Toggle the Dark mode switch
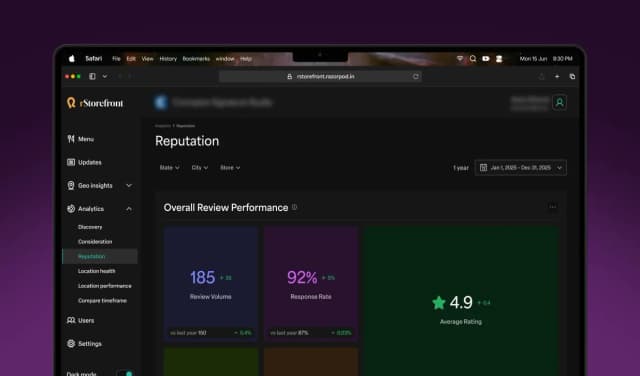The image size is (640, 376). pyautogui.click(x=125, y=373)
